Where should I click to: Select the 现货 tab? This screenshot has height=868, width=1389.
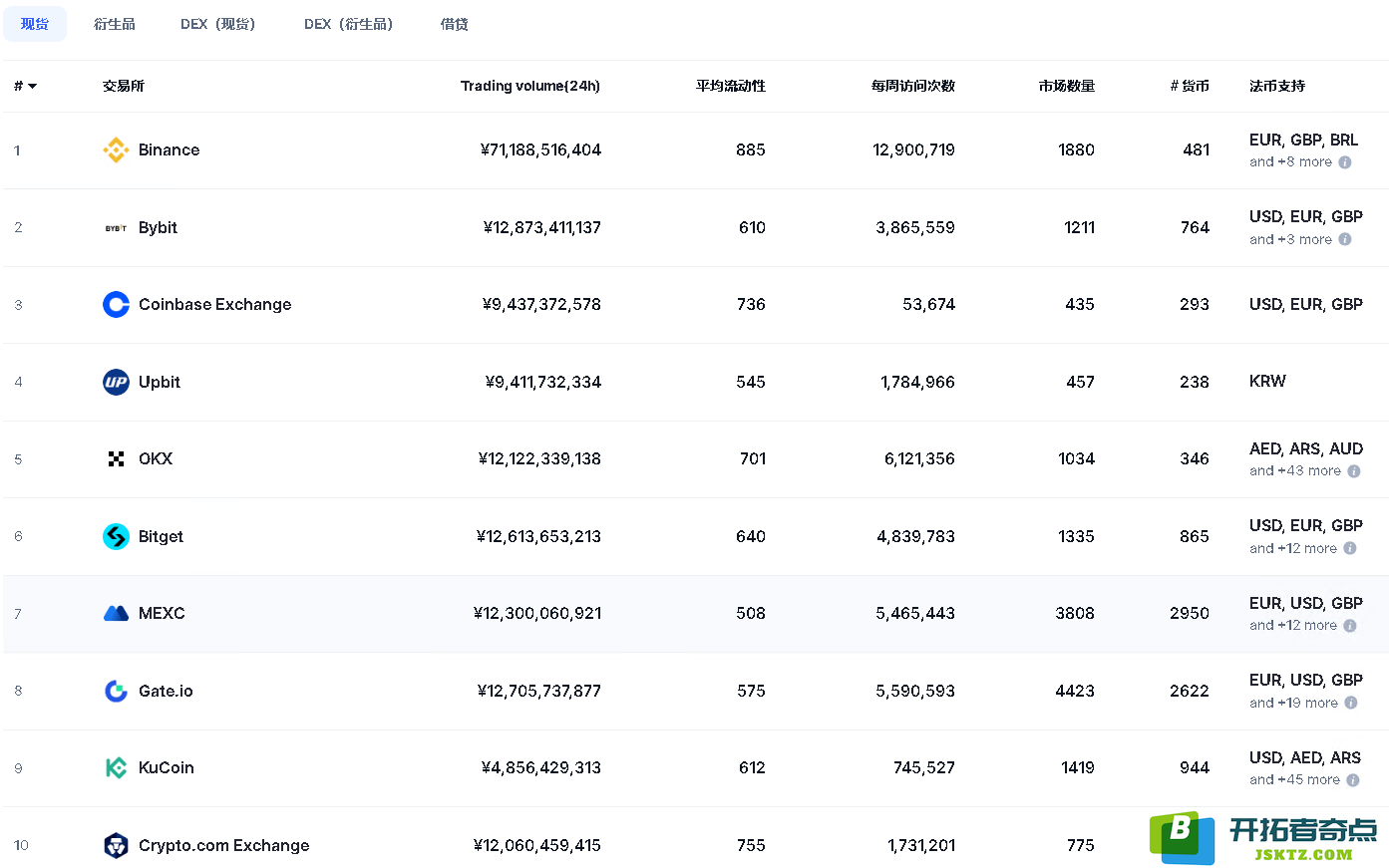(x=35, y=24)
